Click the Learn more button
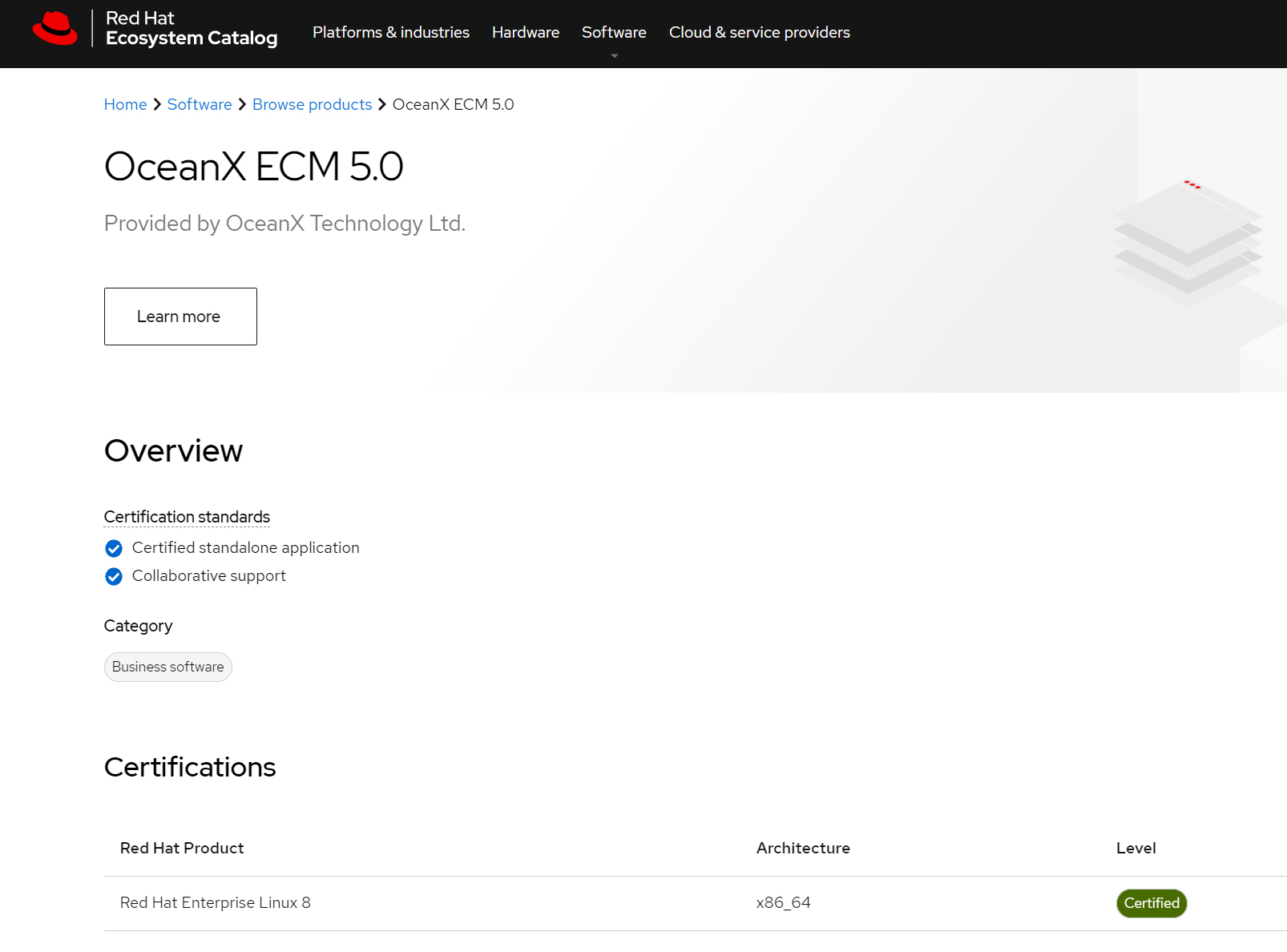The width and height of the screenshot is (1287, 952). click(x=180, y=317)
